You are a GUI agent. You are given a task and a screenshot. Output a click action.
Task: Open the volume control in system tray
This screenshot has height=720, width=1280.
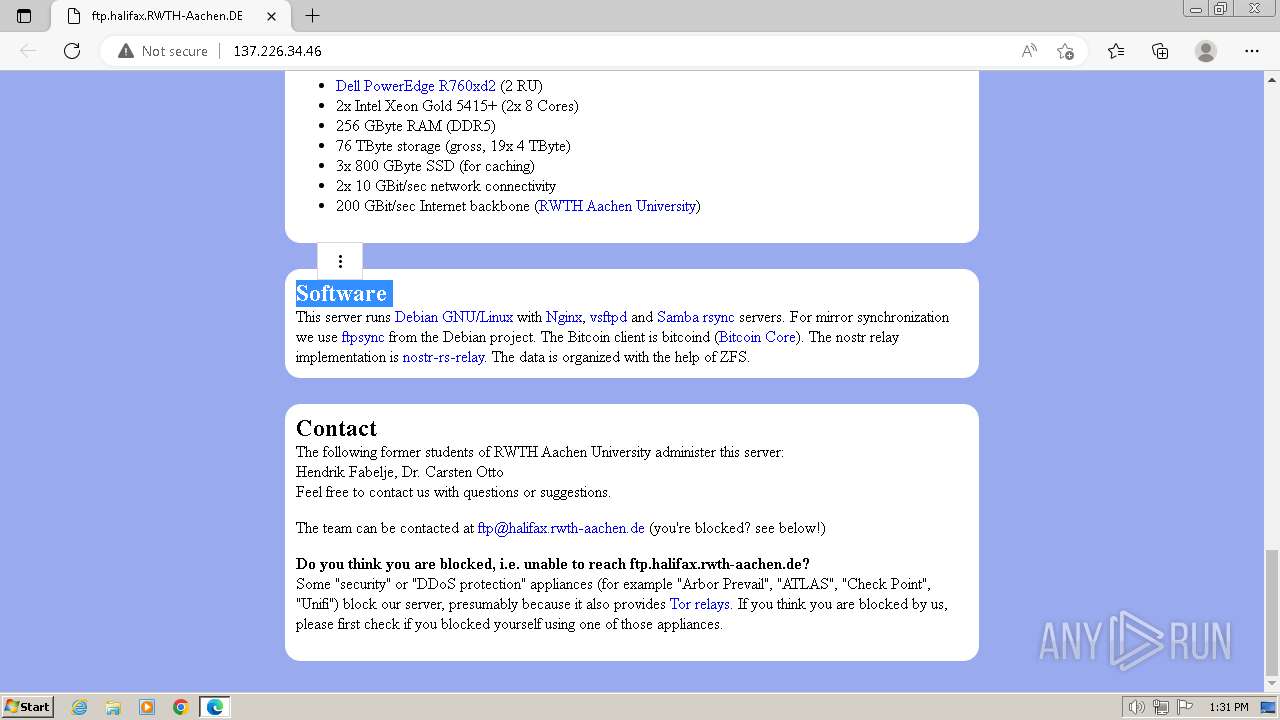1137,707
